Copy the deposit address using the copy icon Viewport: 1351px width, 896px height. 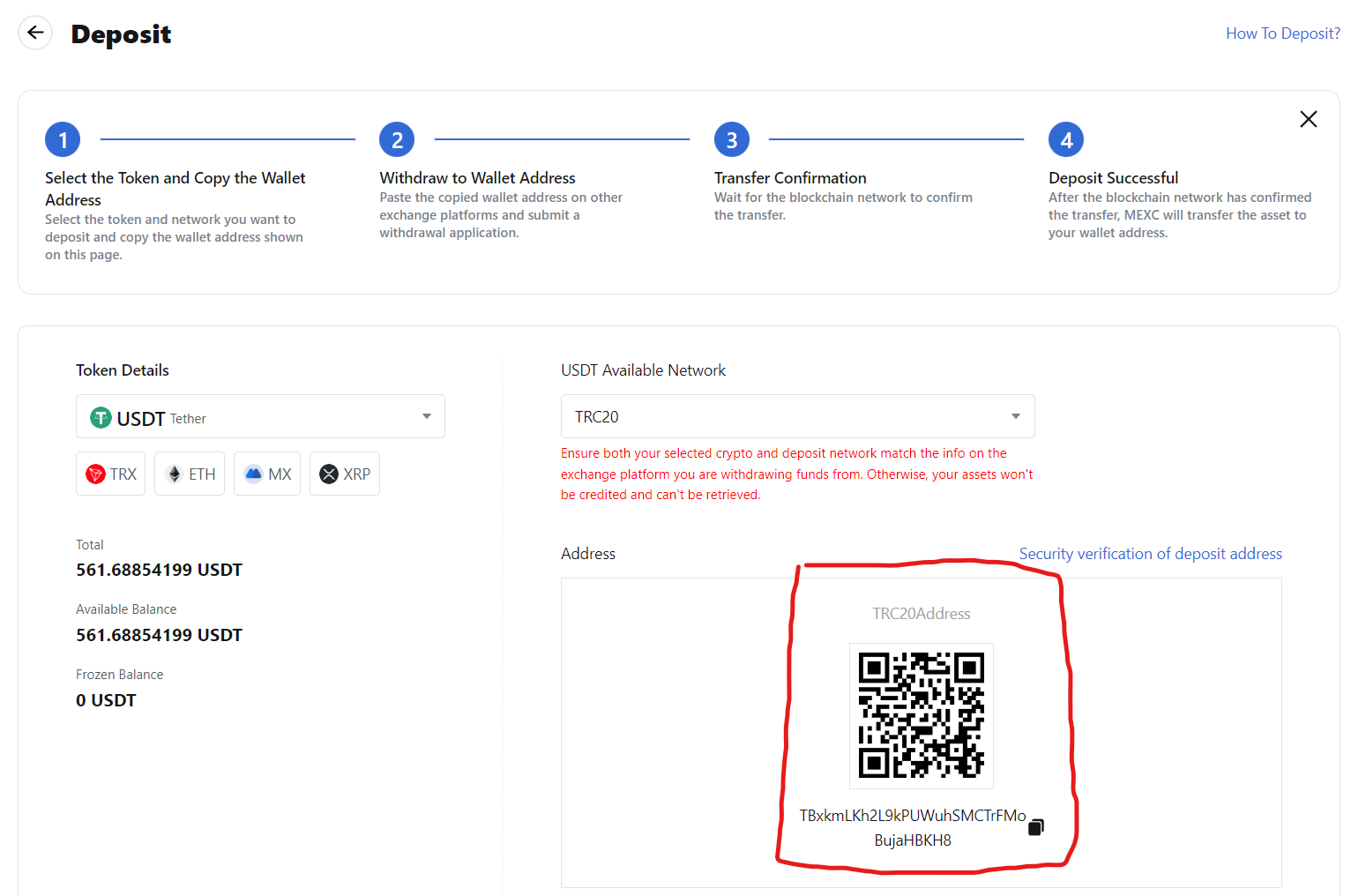point(1035,826)
